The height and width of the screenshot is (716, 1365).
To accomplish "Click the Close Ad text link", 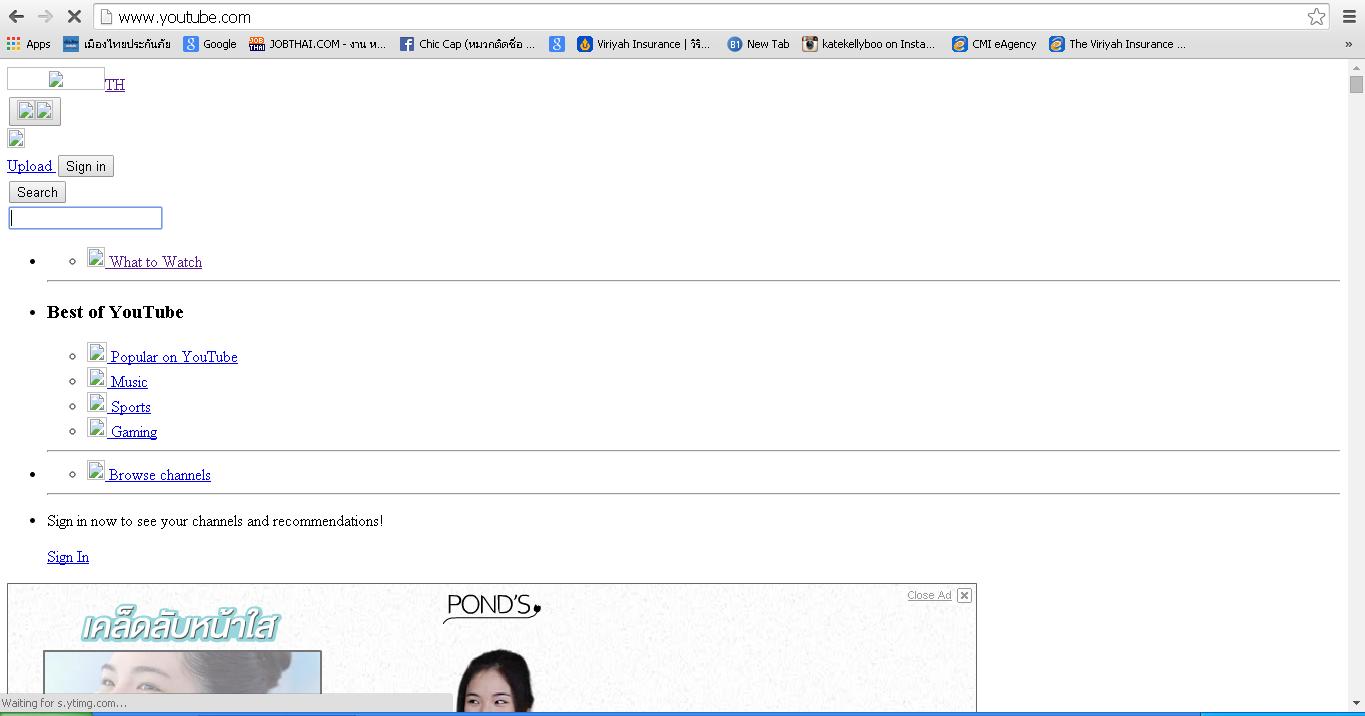I will (929, 595).
